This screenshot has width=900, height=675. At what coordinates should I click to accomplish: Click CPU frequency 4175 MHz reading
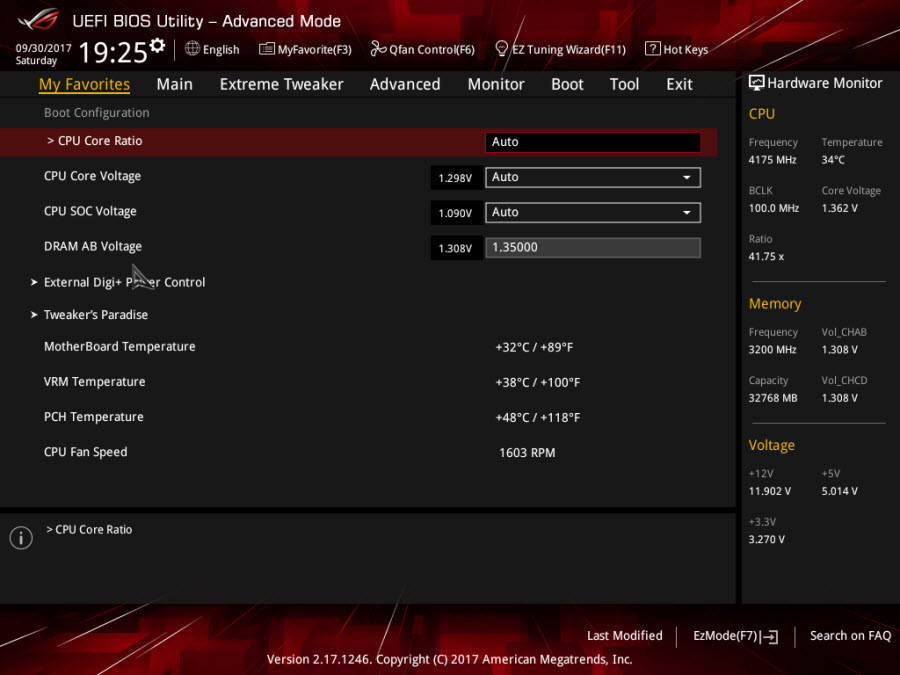coord(772,160)
